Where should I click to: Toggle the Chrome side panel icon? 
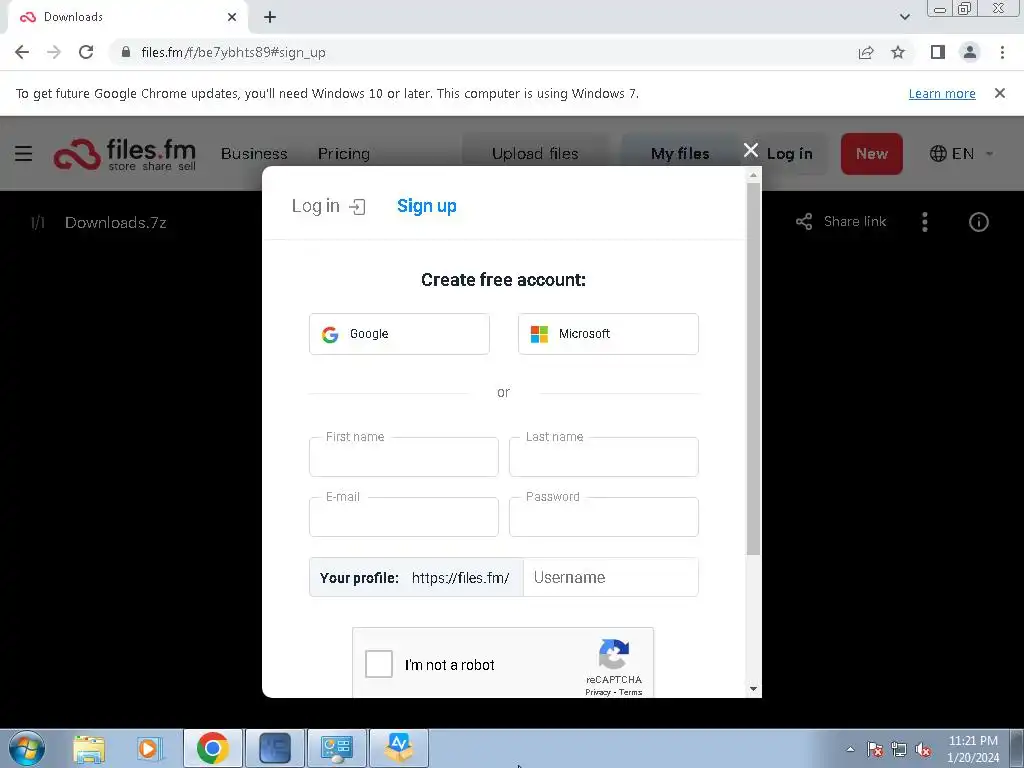pos(938,52)
